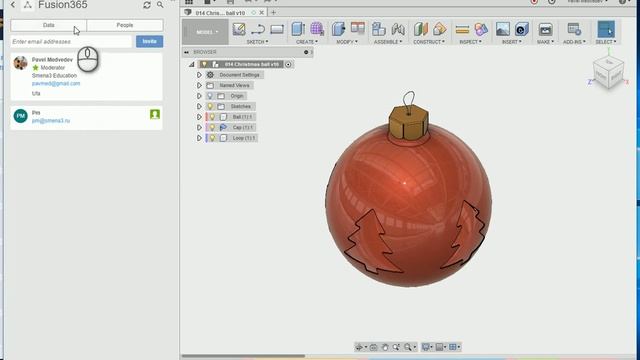The width and height of the screenshot is (640, 360).
Task: Click the Extrude tool icon
Action: [x=298, y=29]
